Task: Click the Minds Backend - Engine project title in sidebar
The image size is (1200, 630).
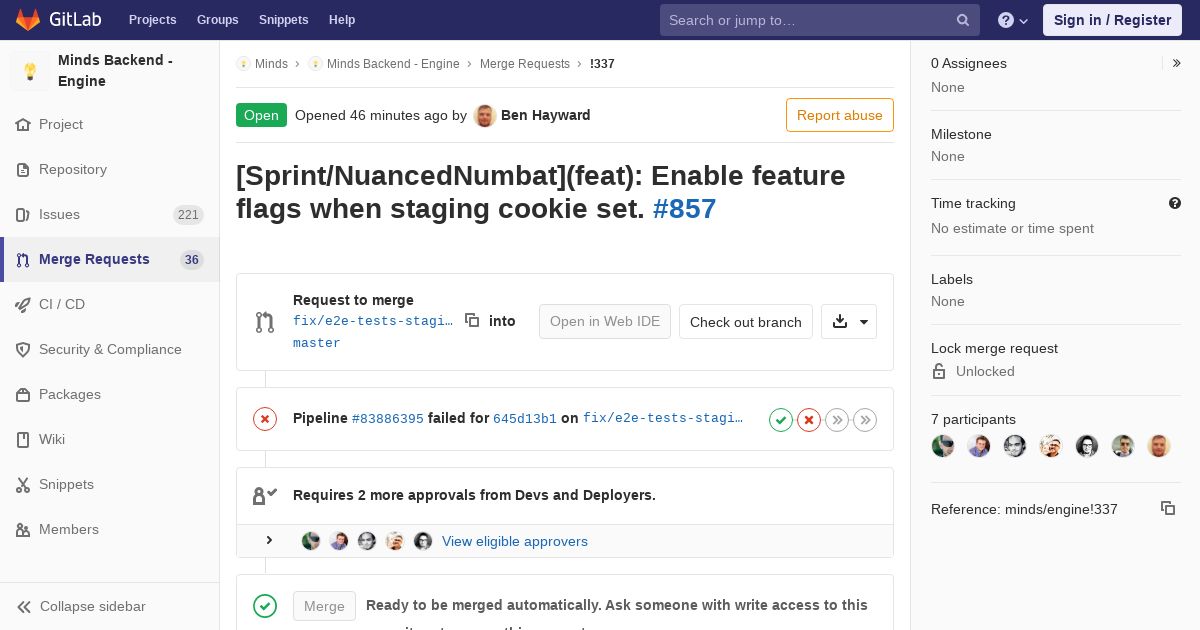Action: pos(115,70)
